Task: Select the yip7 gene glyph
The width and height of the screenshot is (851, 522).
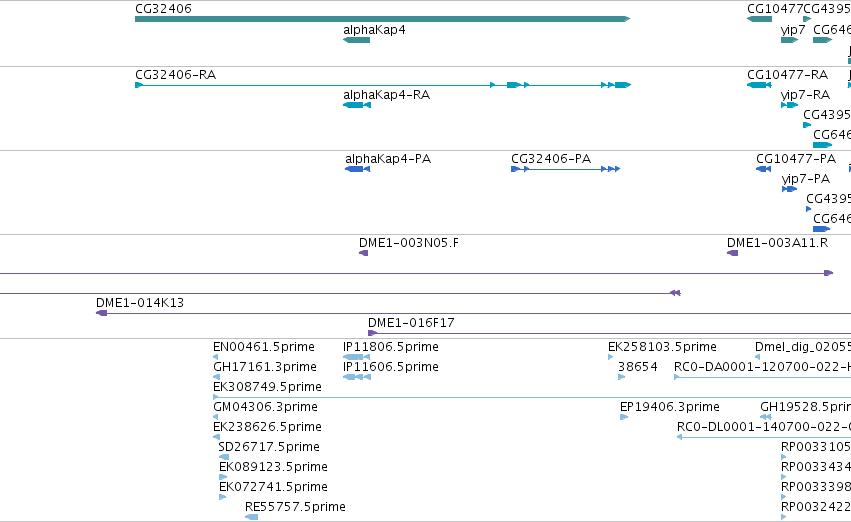Action: pyautogui.click(x=789, y=40)
